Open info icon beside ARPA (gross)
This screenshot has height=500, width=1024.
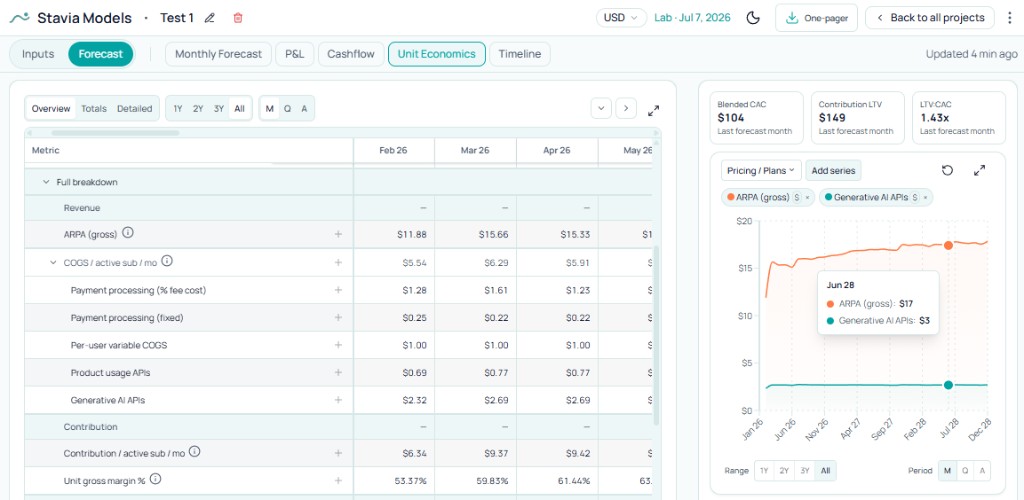pyautogui.click(x=128, y=232)
